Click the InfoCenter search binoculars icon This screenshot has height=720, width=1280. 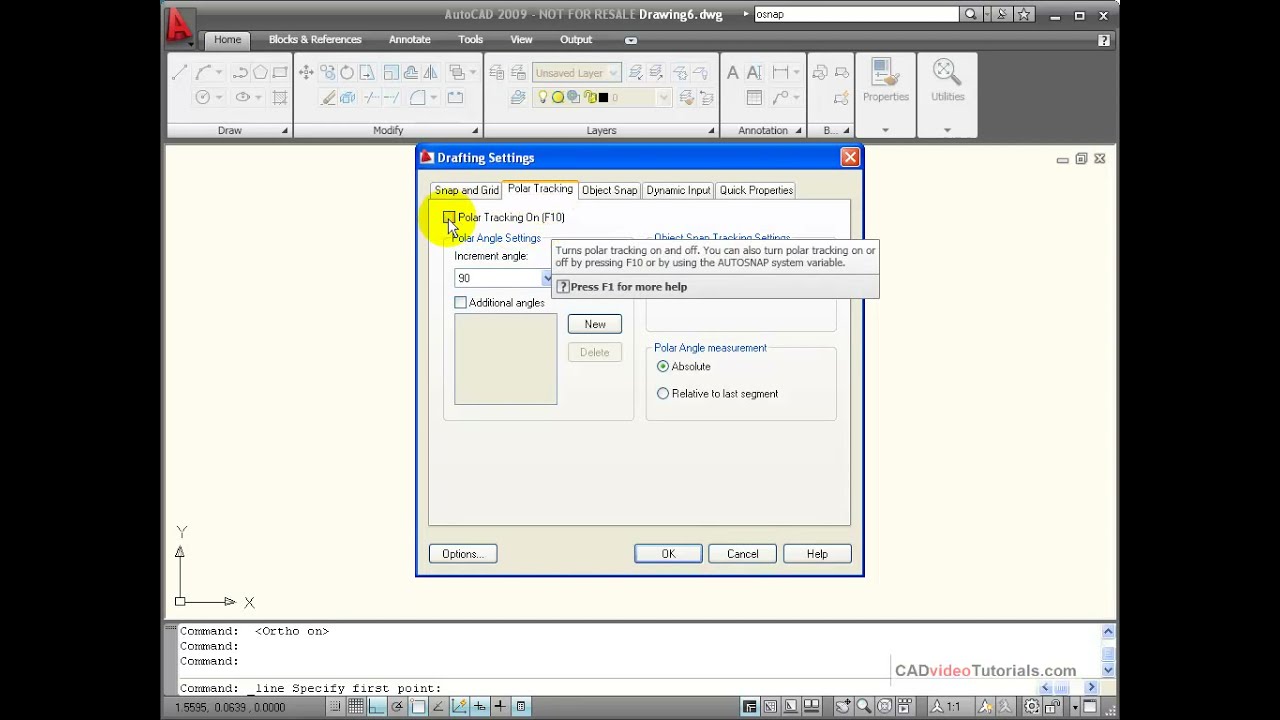click(970, 15)
